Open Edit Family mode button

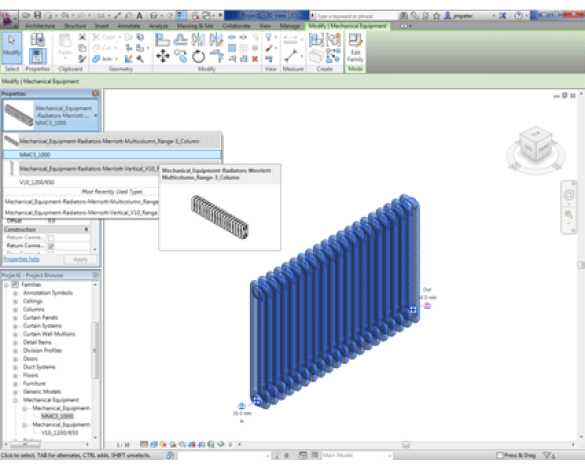355,48
